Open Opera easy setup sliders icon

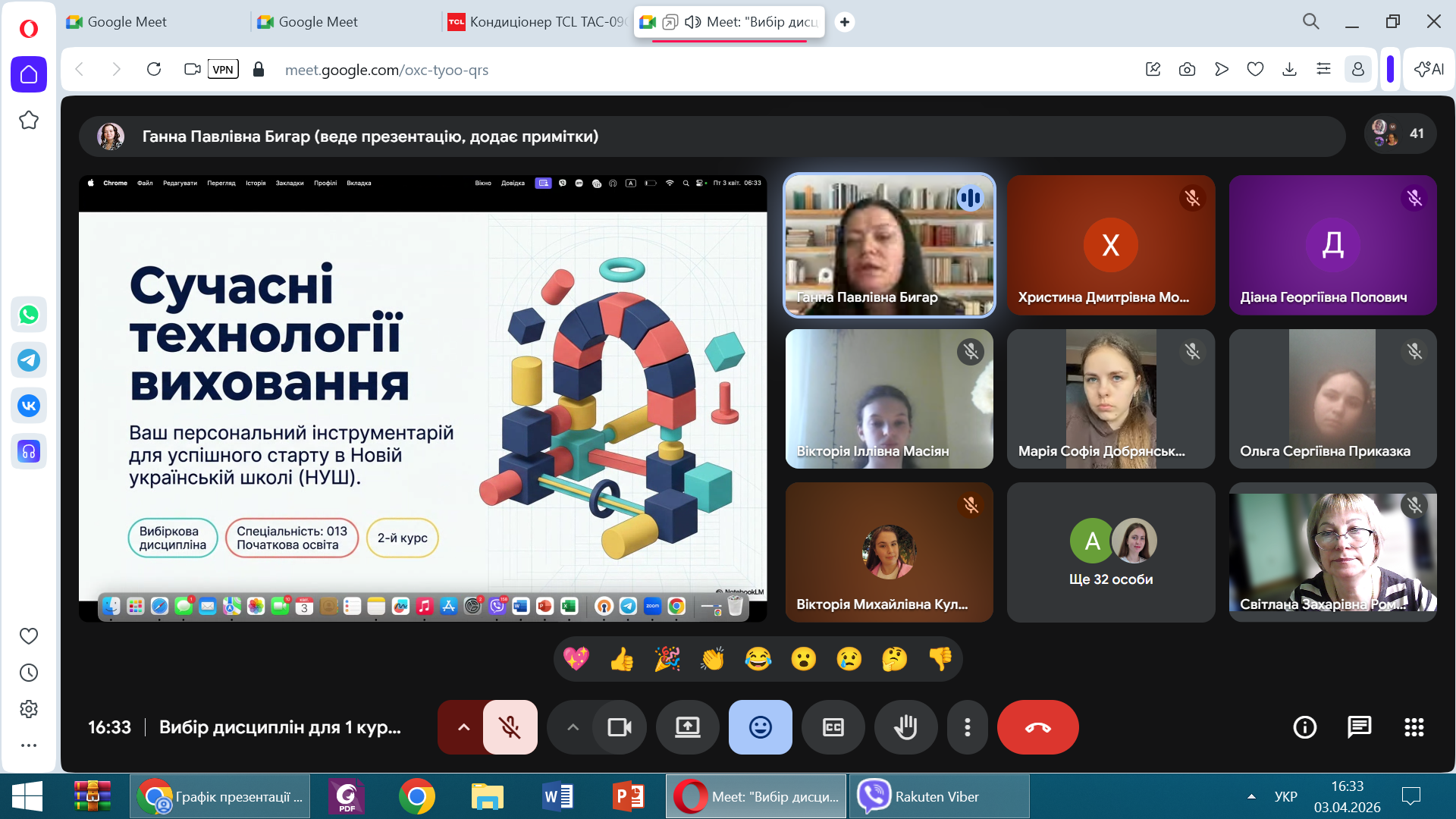(1324, 69)
